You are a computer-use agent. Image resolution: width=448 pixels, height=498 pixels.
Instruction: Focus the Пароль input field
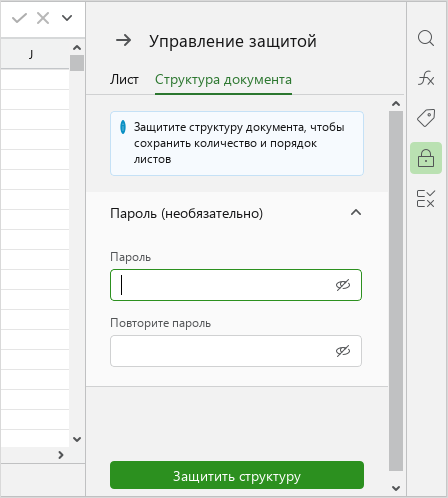[x=236, y=285]
